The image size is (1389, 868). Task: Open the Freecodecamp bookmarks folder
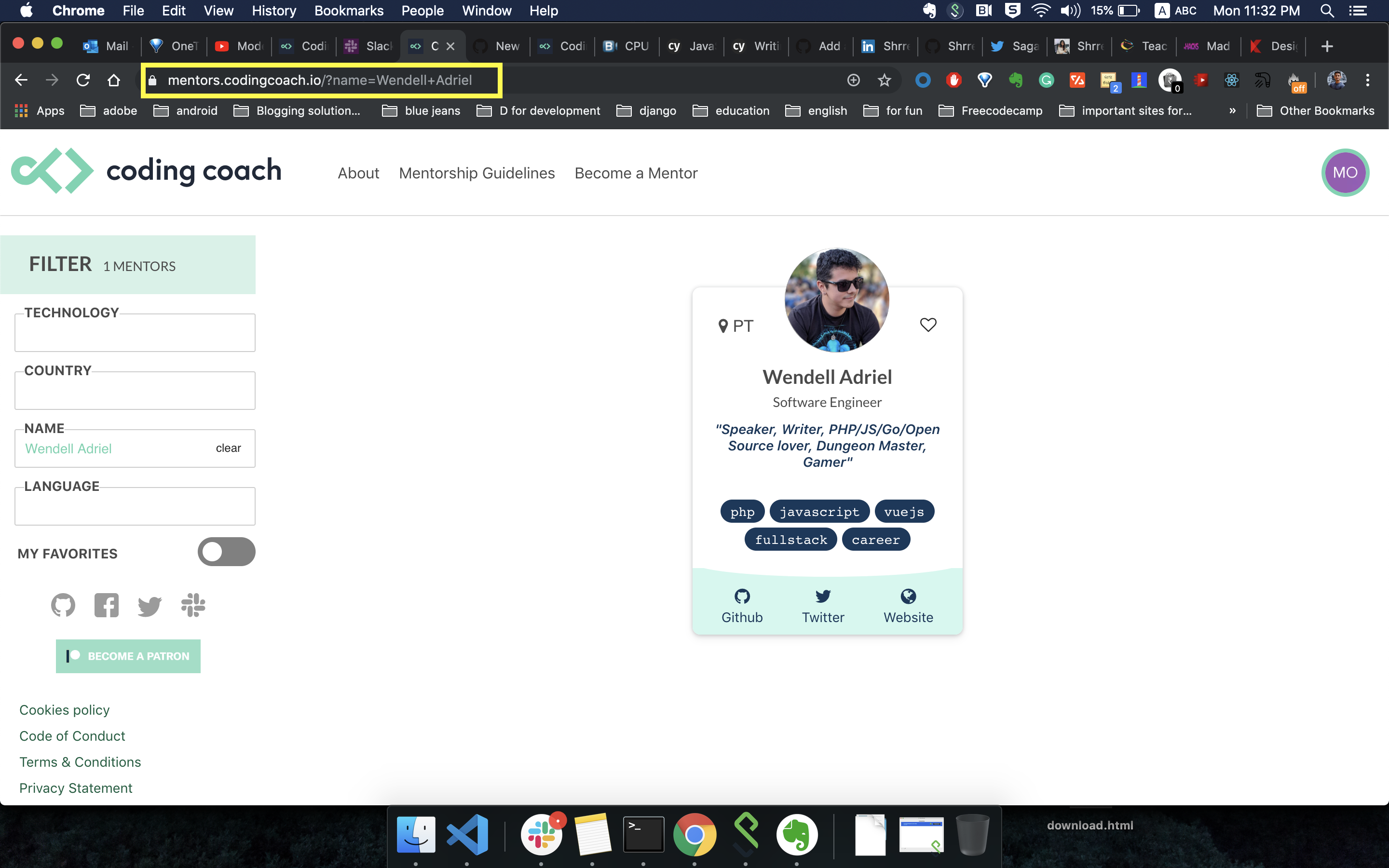pos(991,111)
